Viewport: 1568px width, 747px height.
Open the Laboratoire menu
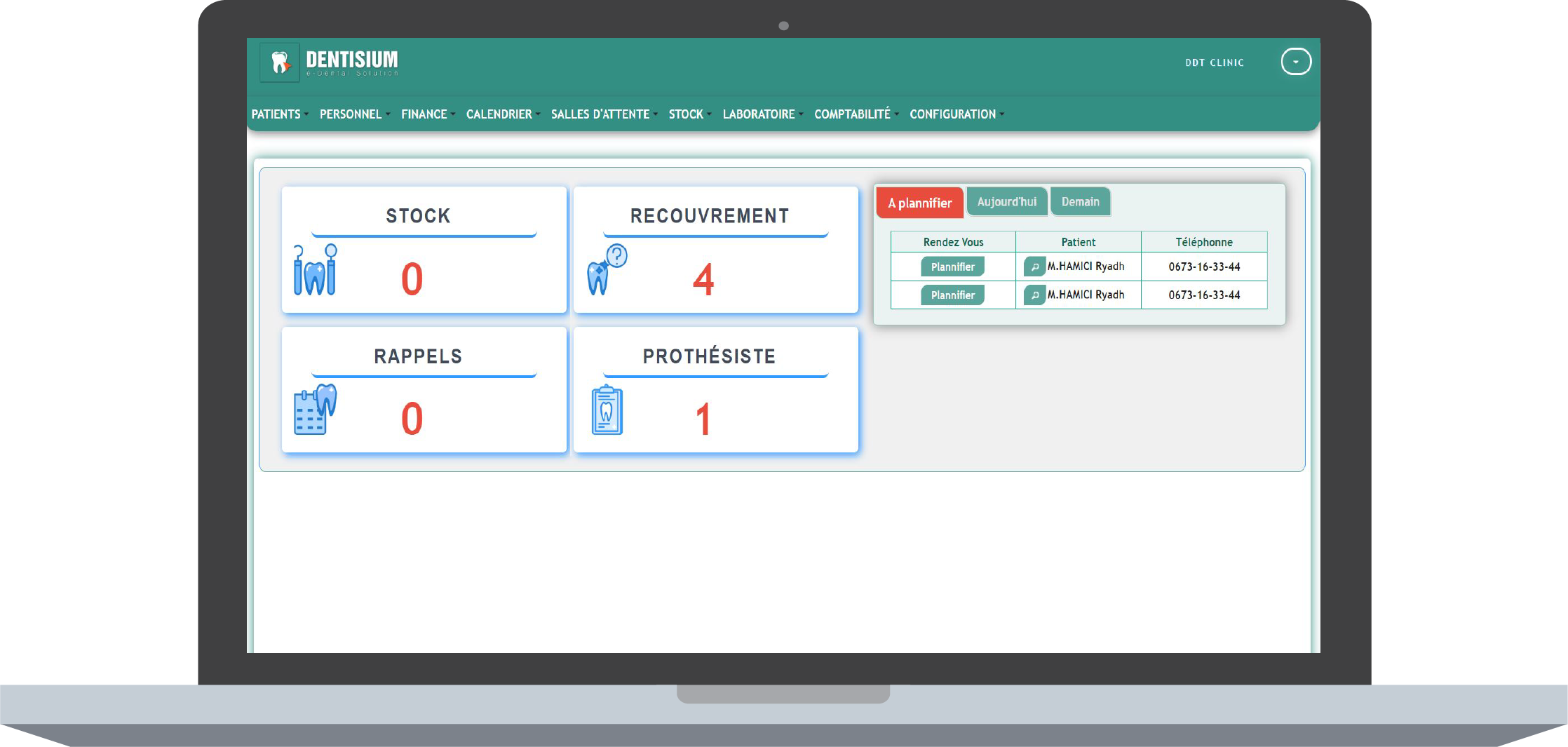[762, 114]
